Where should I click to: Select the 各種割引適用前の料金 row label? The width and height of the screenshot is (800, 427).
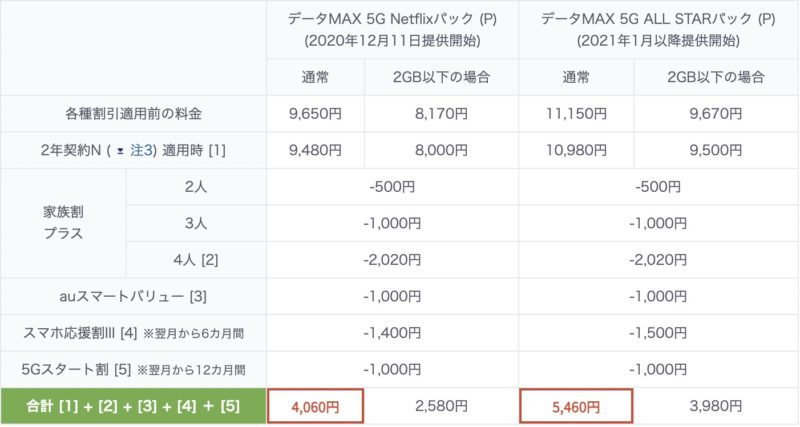134,113
